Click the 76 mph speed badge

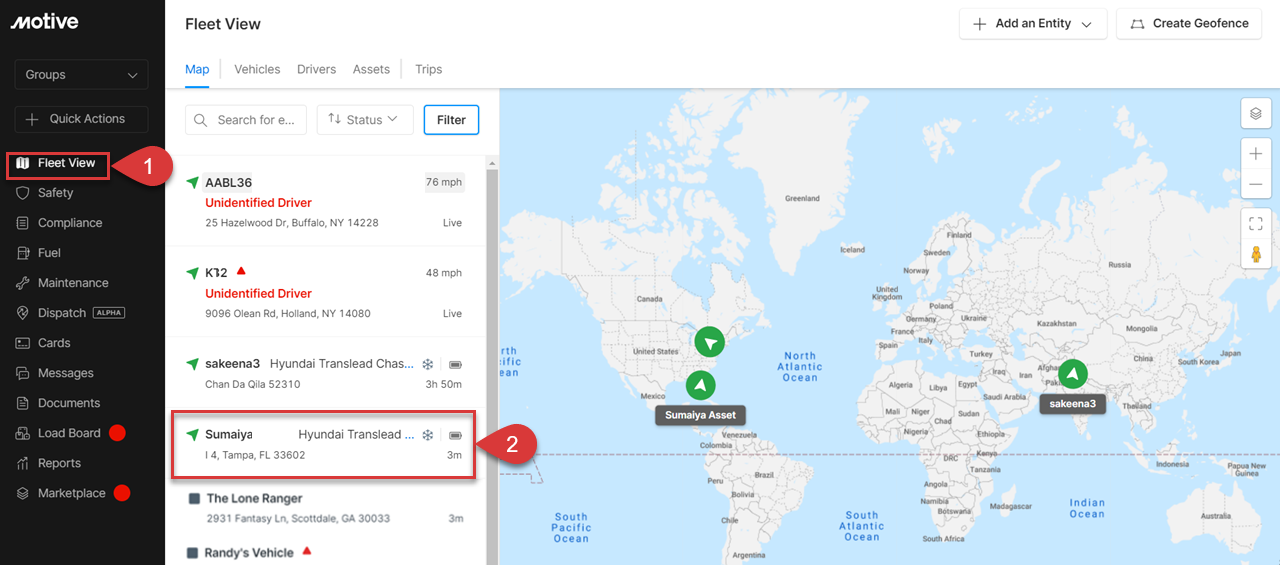click(x=444, y=182)
